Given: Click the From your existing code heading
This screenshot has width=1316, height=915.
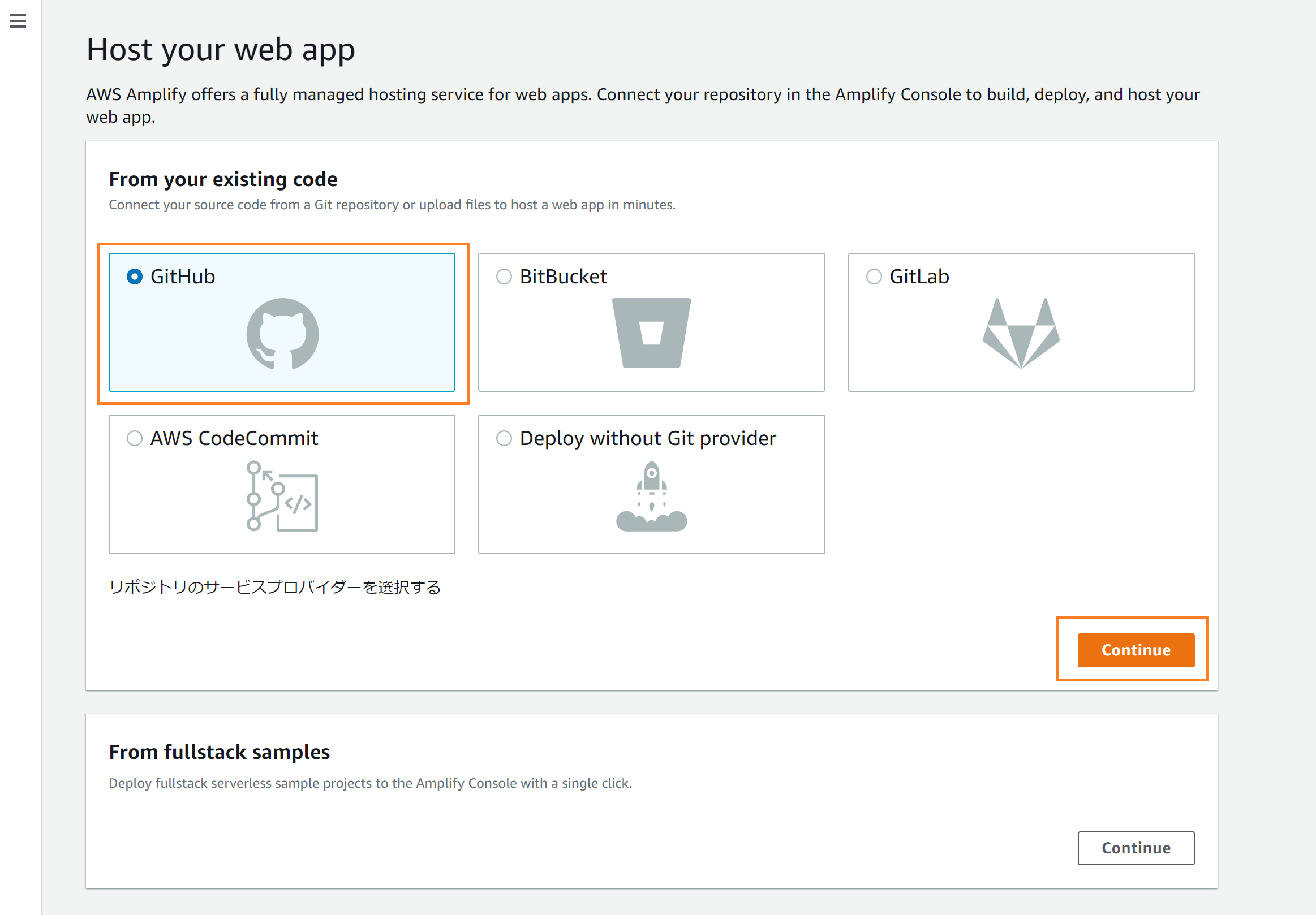Looking at the screenshot, I should (223, 179).
